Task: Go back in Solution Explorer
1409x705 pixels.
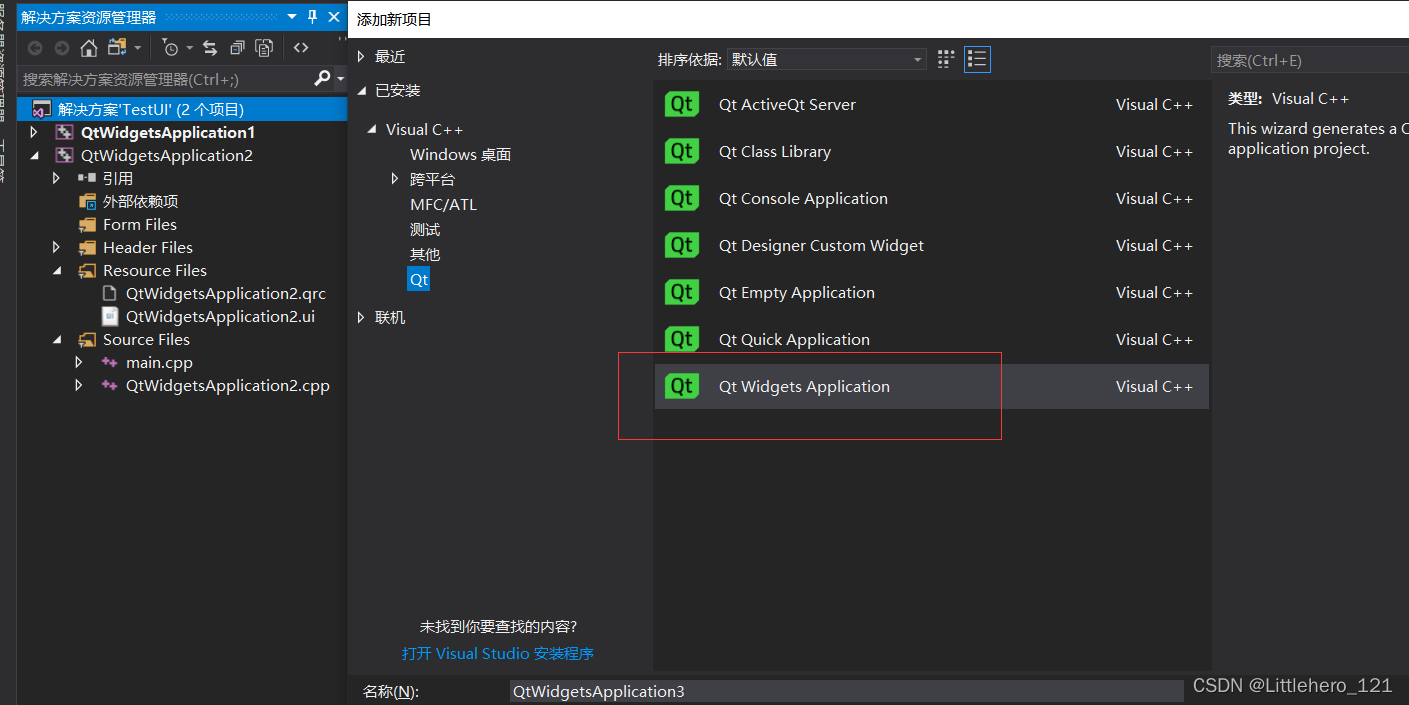Action: pyautogui.click(x=35, y=48)
